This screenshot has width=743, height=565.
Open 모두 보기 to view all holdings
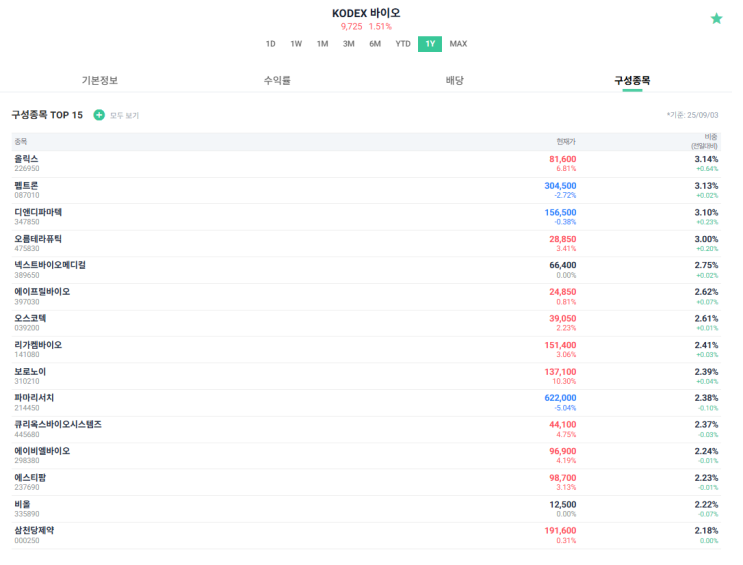[124, 116]
